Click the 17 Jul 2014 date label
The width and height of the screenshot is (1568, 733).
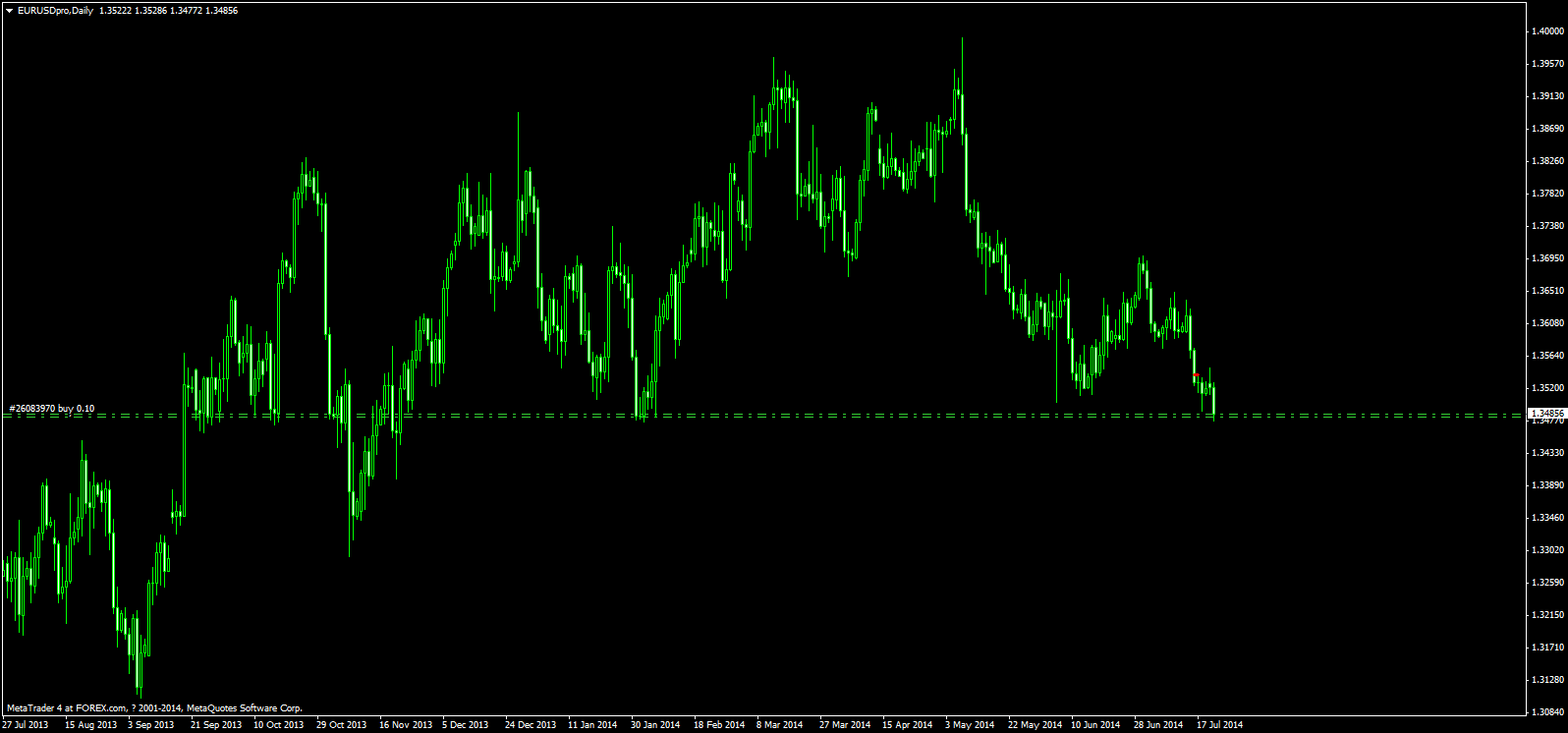click(1220, 725)
